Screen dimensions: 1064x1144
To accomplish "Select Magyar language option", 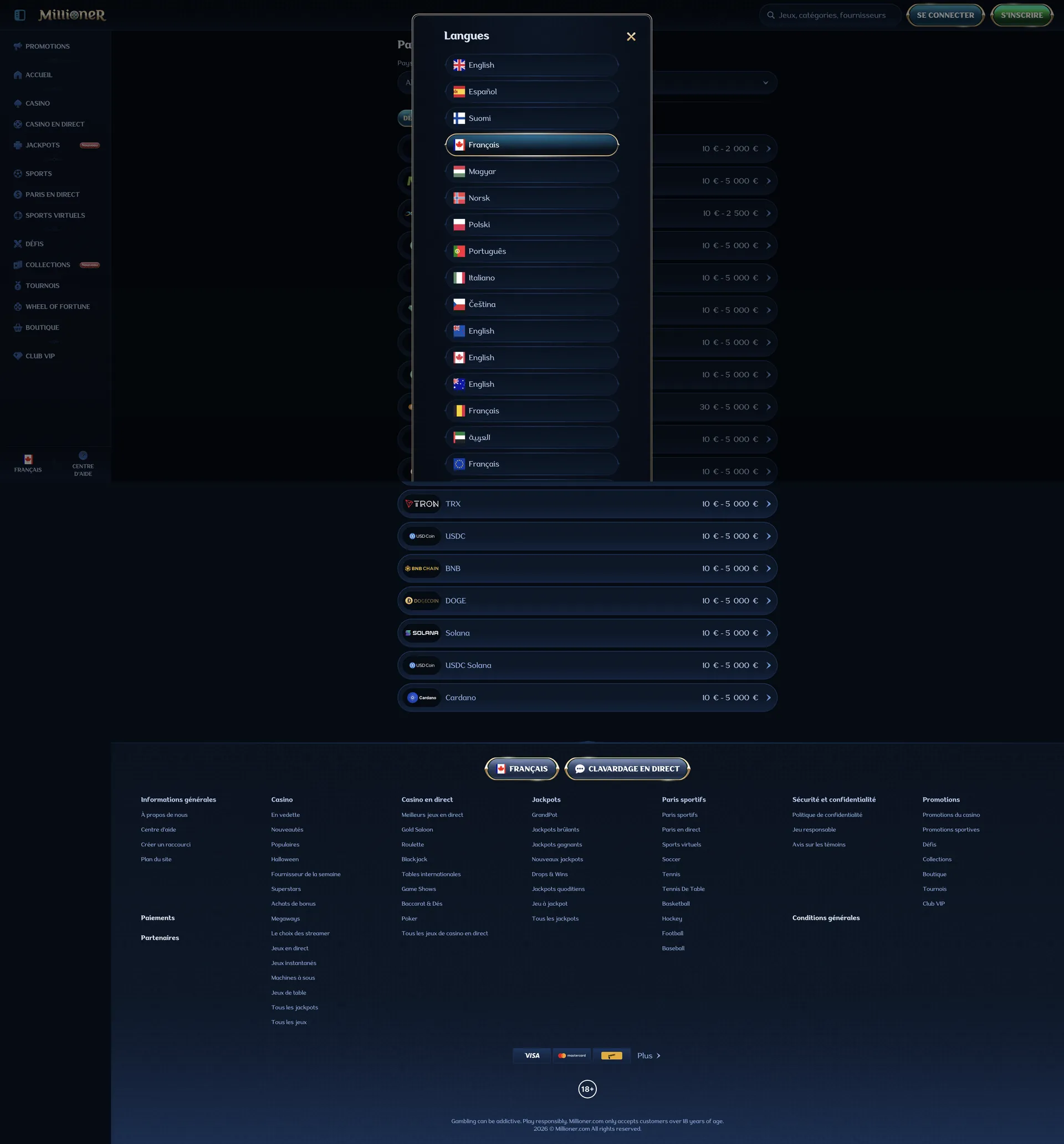I will (x=531, y=172).
